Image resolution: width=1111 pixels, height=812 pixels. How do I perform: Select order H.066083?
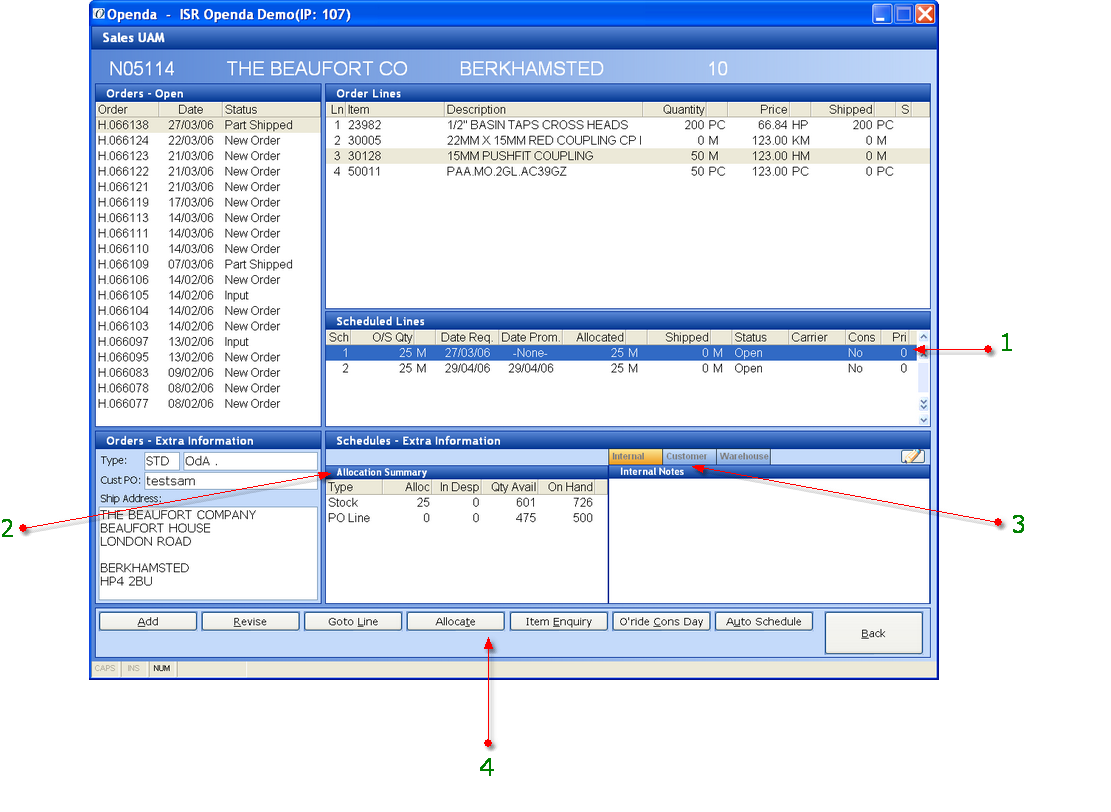tap(208, 373)
